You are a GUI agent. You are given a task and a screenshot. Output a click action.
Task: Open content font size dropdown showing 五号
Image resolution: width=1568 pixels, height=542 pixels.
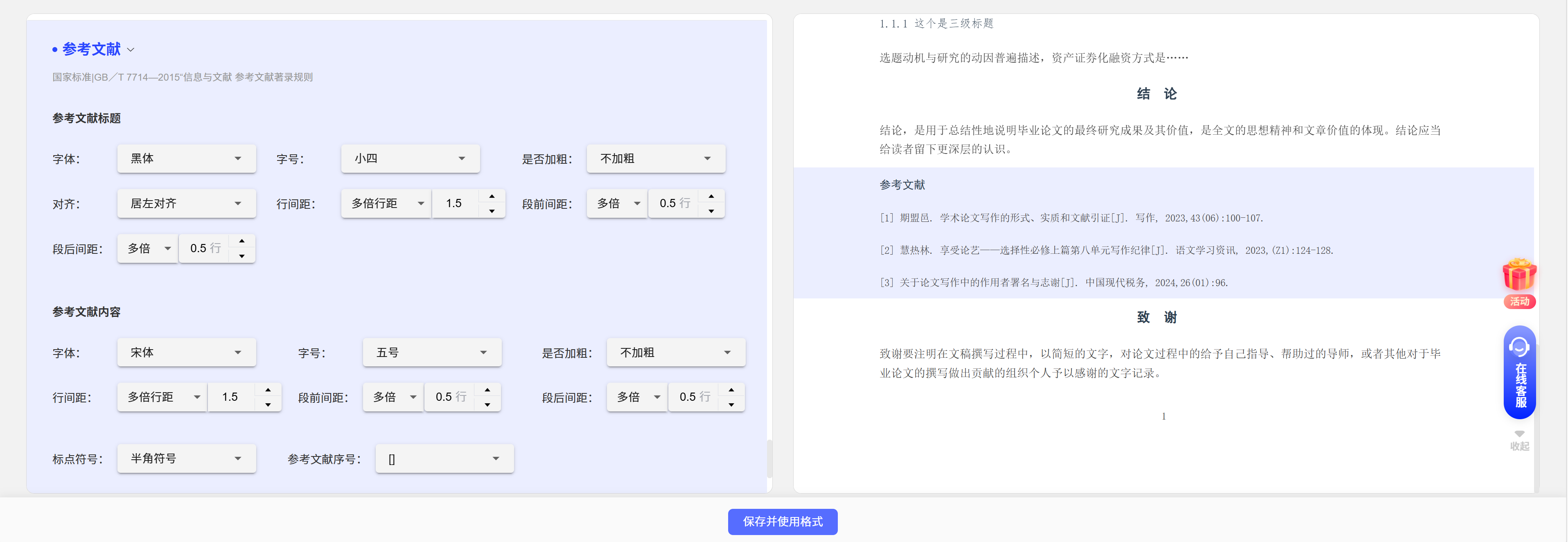[431, 352]
